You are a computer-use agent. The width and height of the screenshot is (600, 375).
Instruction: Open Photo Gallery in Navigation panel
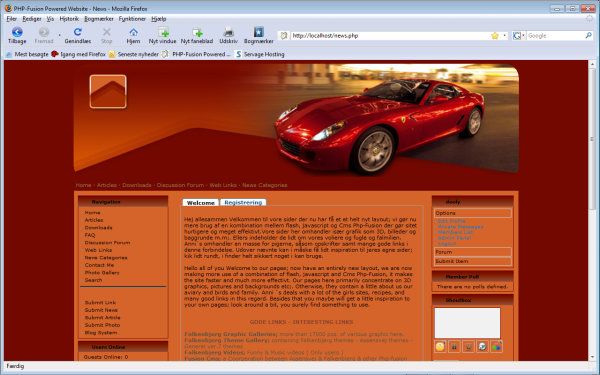102,273
